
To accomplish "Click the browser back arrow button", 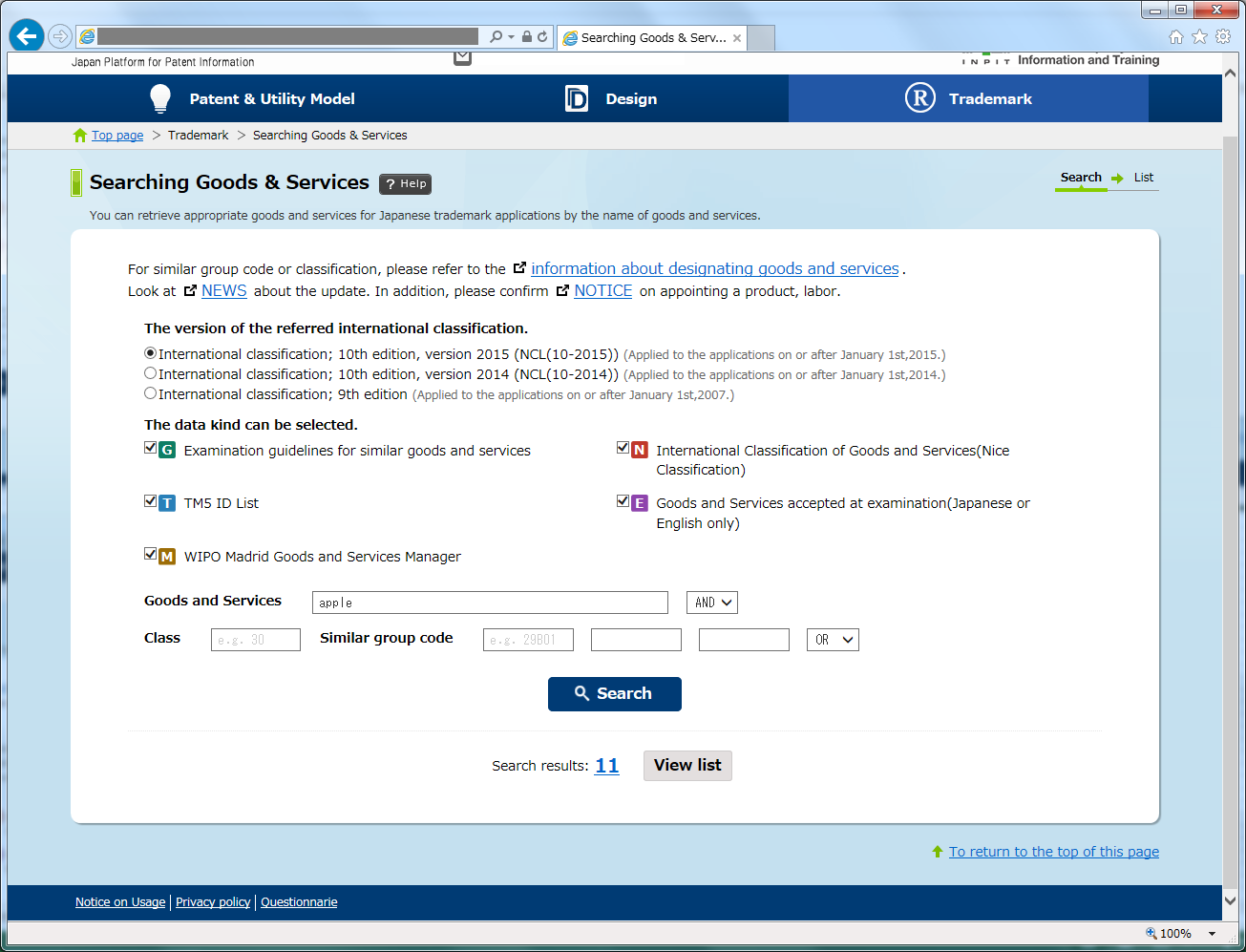I will [27, 36].
